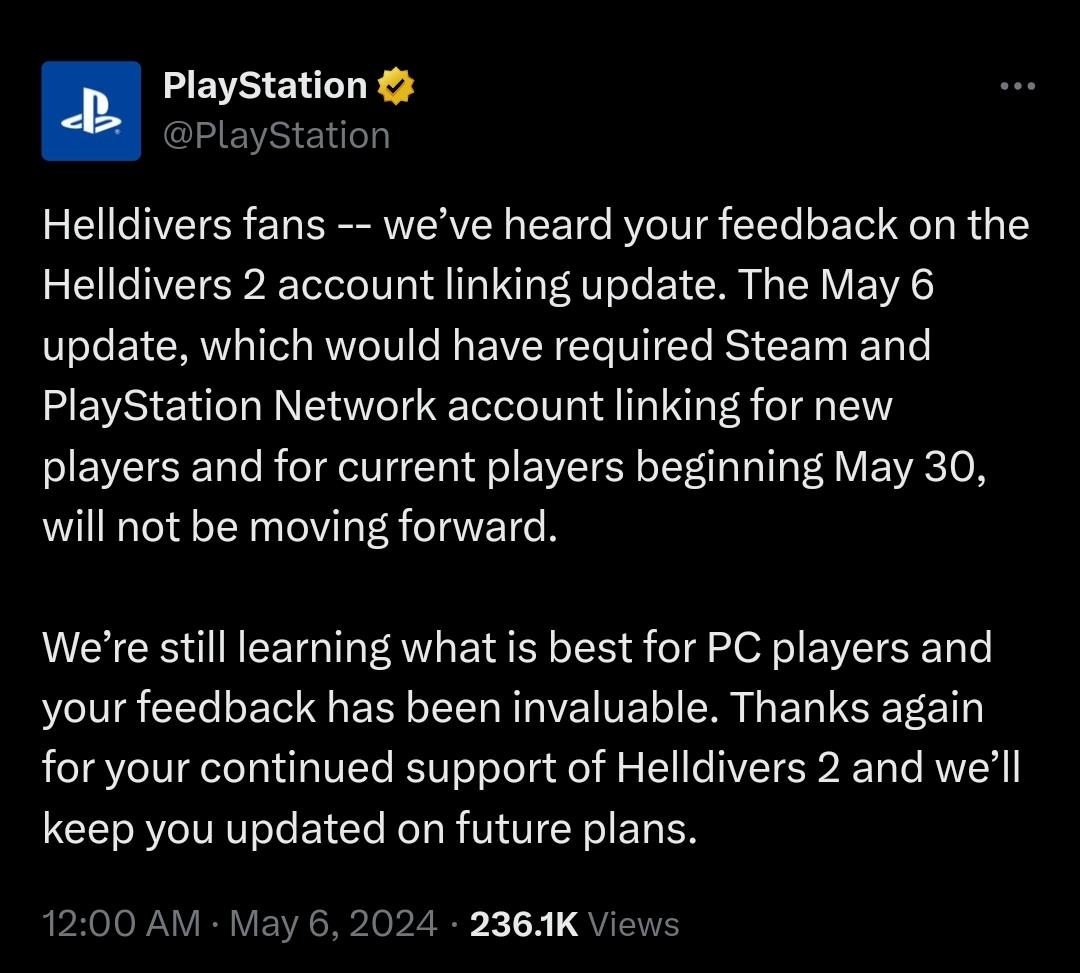Open the three-dot more options menu

click(x=1018, y=87)
